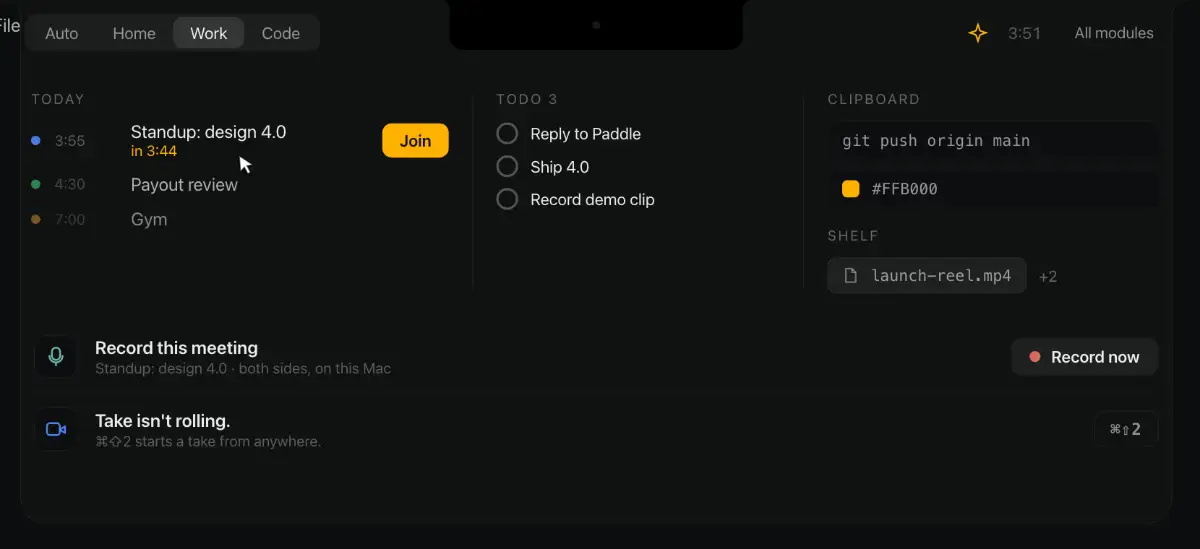The width and height of the screenshot is (1200, 549).
Task: Mark Ship 4.0 as done
Action: coord(508,166)
